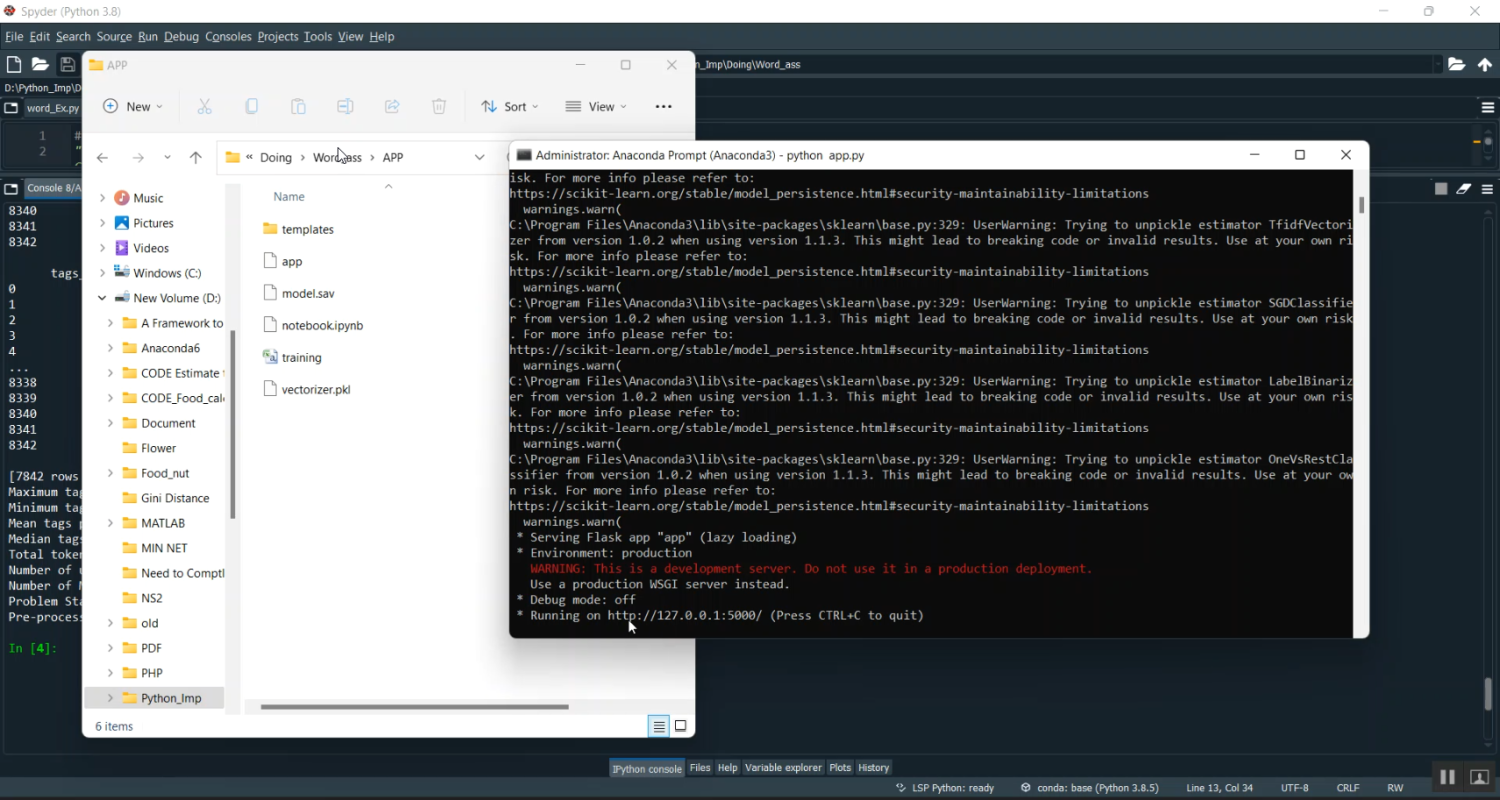Image resolution: width=1500 pixels, height=800 pixels.
Task: Open the Sort dropdown
Action: (510, 107)
